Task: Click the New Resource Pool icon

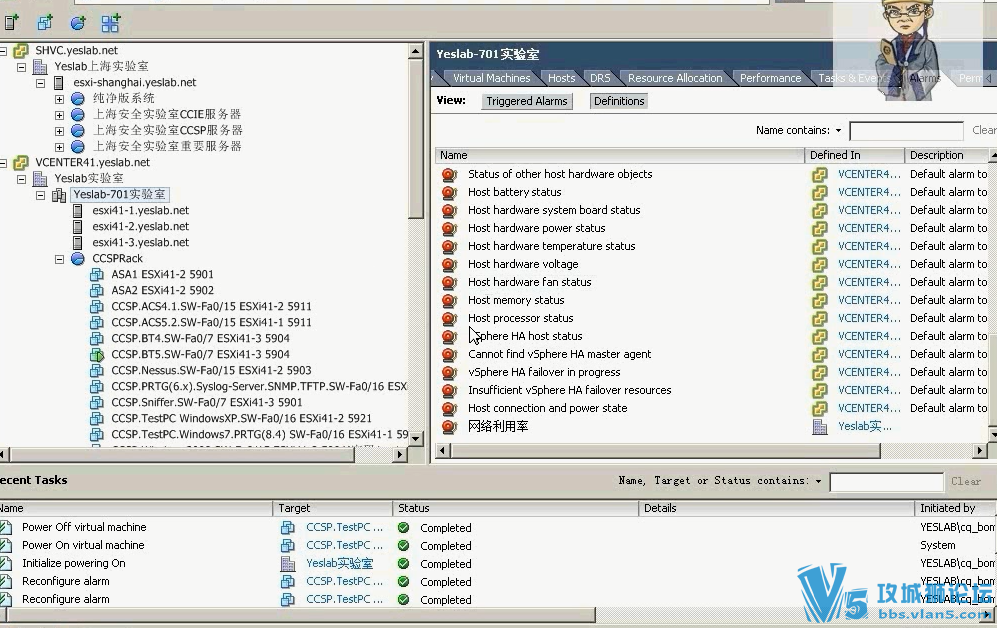Action: click(x=77, y=21)
